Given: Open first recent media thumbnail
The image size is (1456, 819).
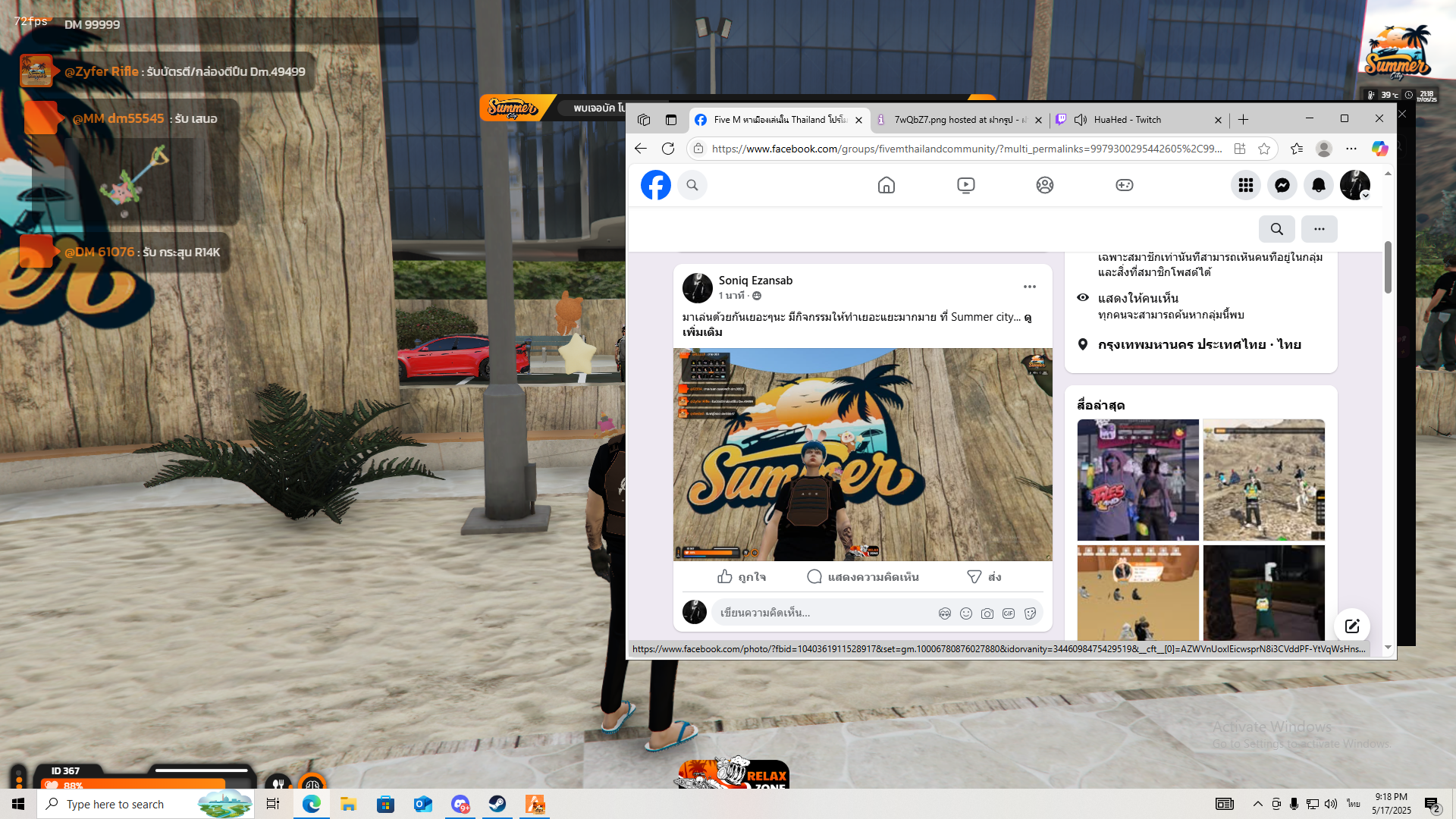Looking at the screenshot, I should pos(1137,480).
